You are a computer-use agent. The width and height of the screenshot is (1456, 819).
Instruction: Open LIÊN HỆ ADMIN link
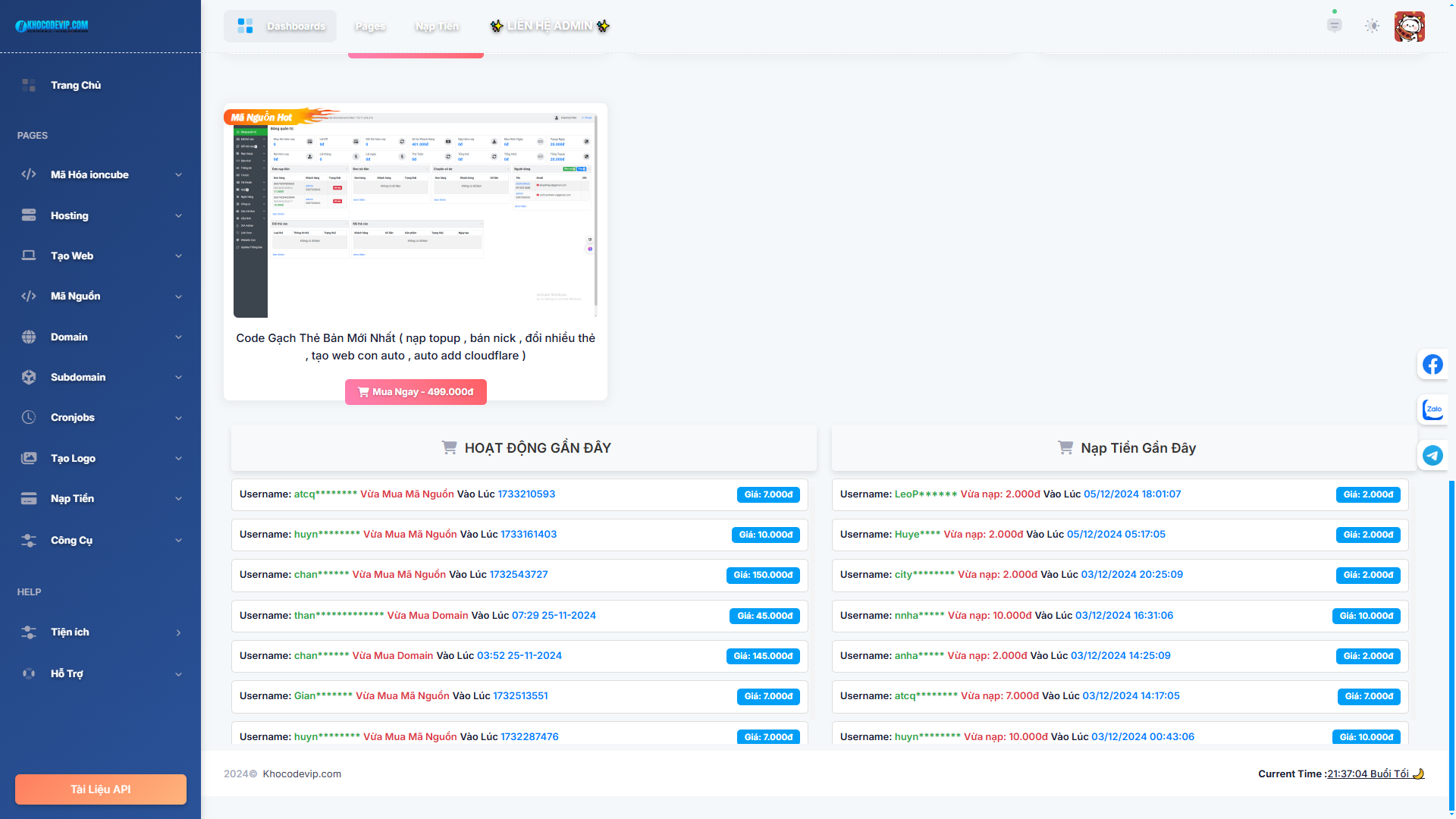point(550,27)
